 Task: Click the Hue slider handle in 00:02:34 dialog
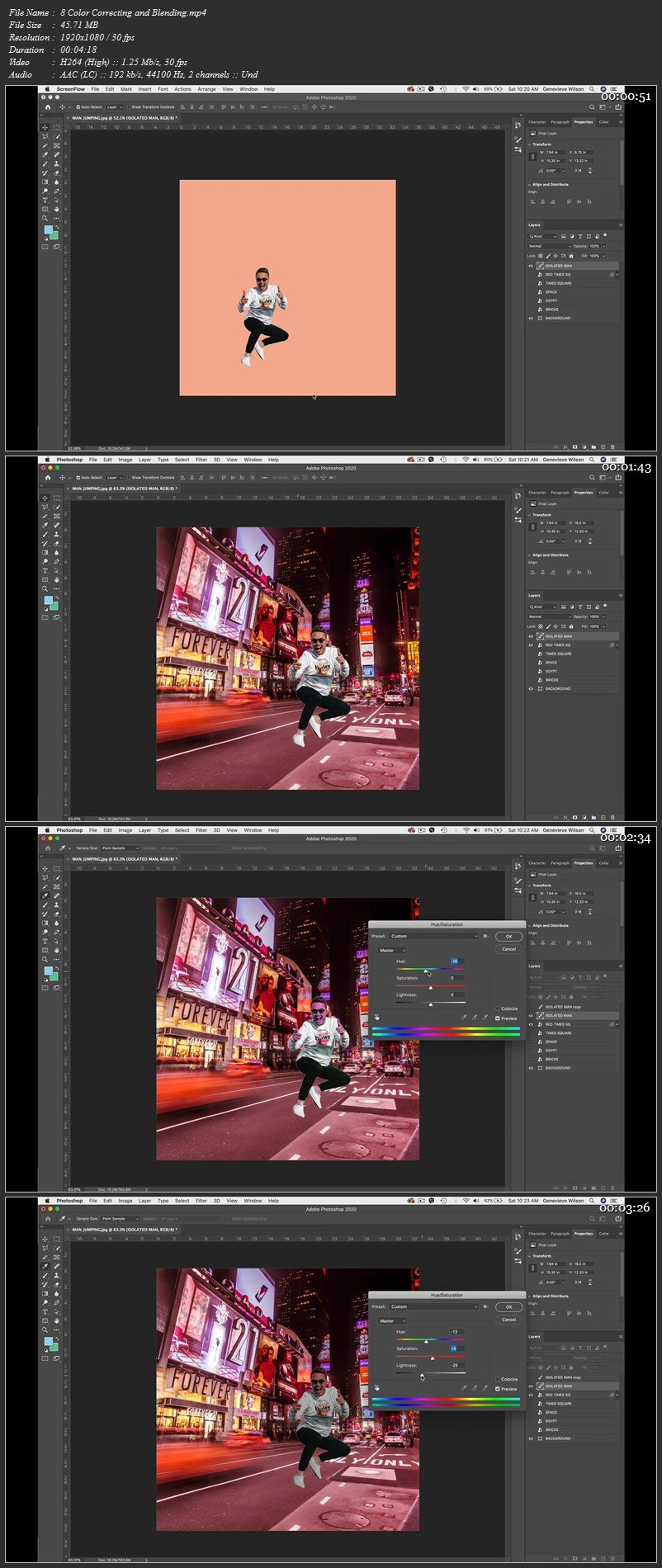coord(426,971)
